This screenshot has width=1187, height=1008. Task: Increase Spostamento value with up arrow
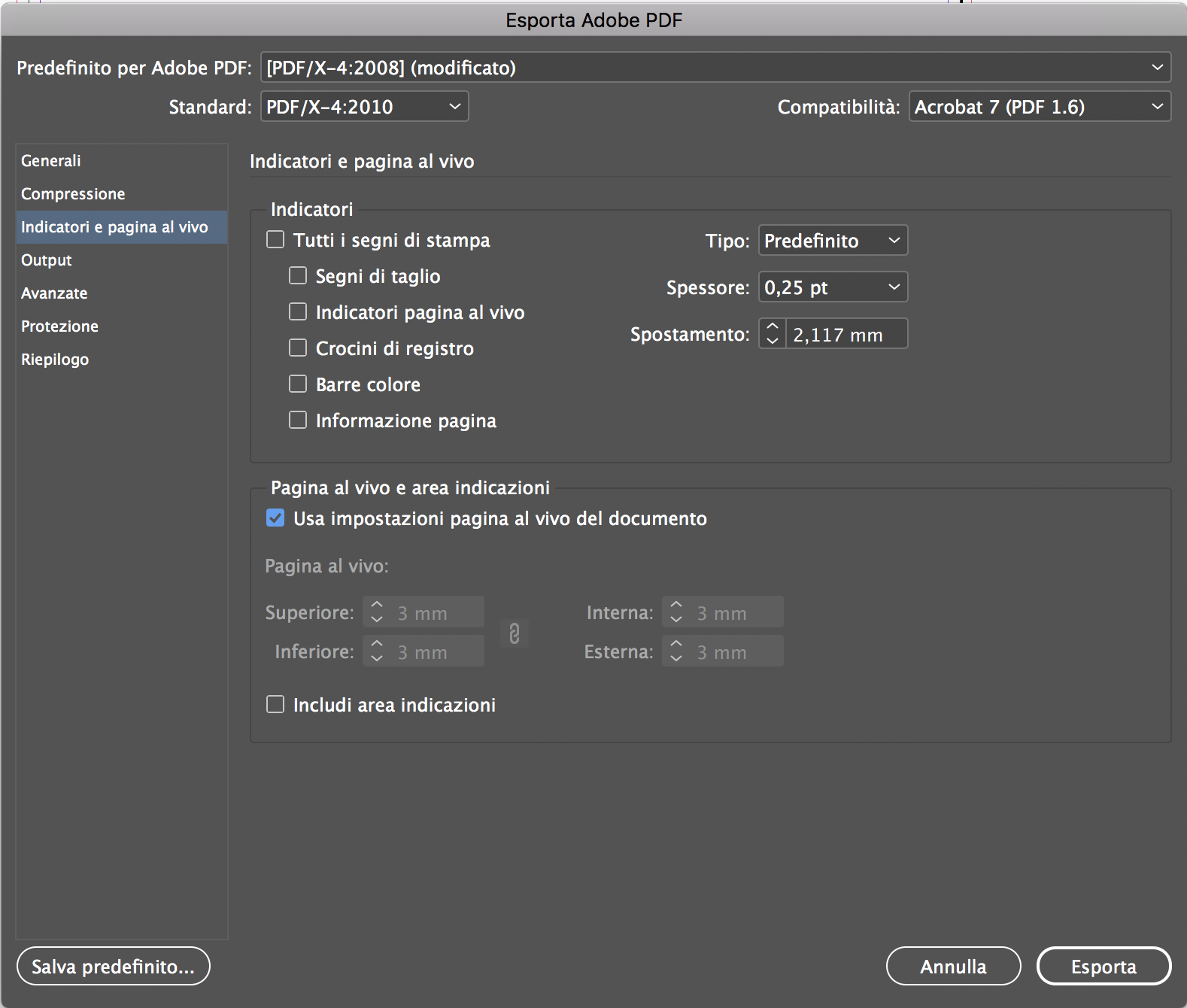[x=773, y=326]
